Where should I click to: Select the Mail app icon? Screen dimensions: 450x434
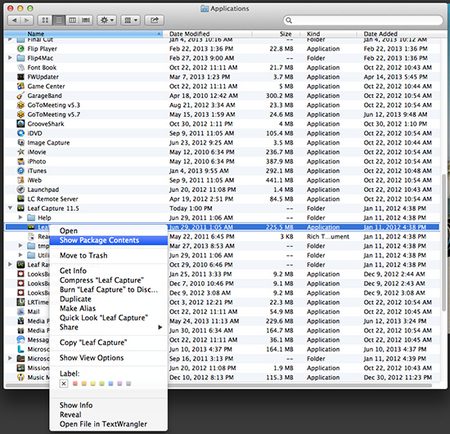click(21, 312)
